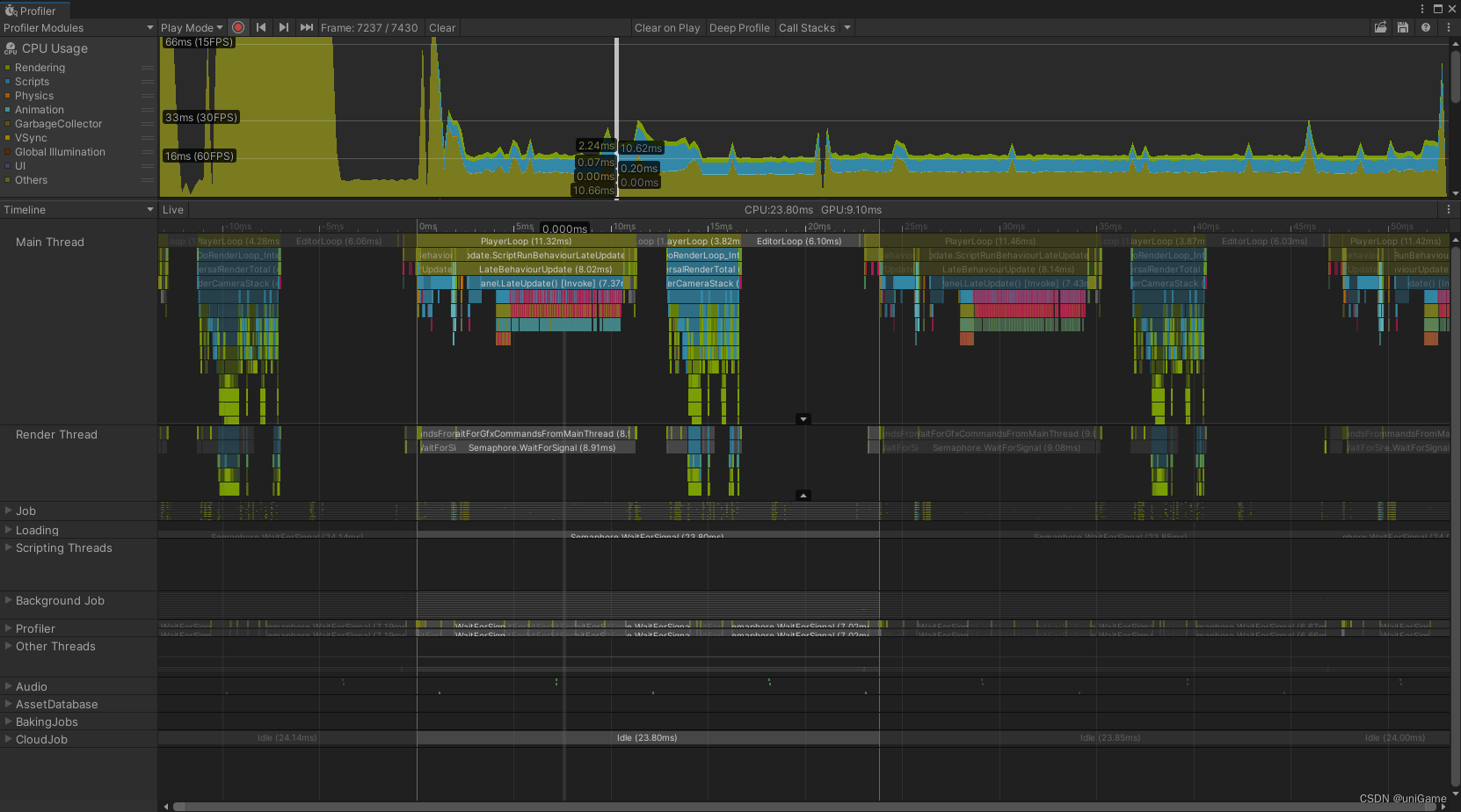This screenshot has width=1461, height=812.
Task: Collapse Main Thread rows with the down arrow
Action: click(803, 419)
